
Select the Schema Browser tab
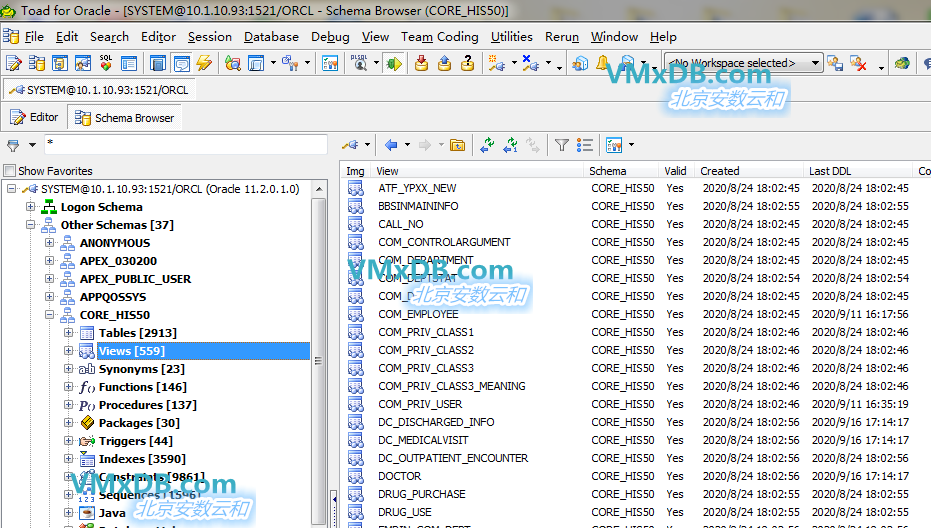pos(124,118)
